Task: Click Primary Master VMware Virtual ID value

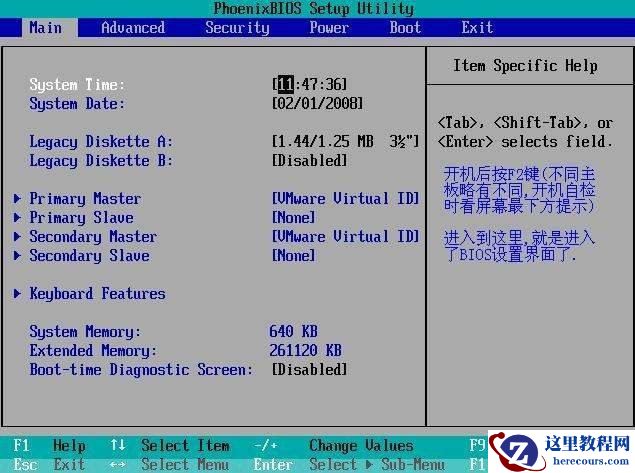Action: pyautogui.click(x=345, y=198)
